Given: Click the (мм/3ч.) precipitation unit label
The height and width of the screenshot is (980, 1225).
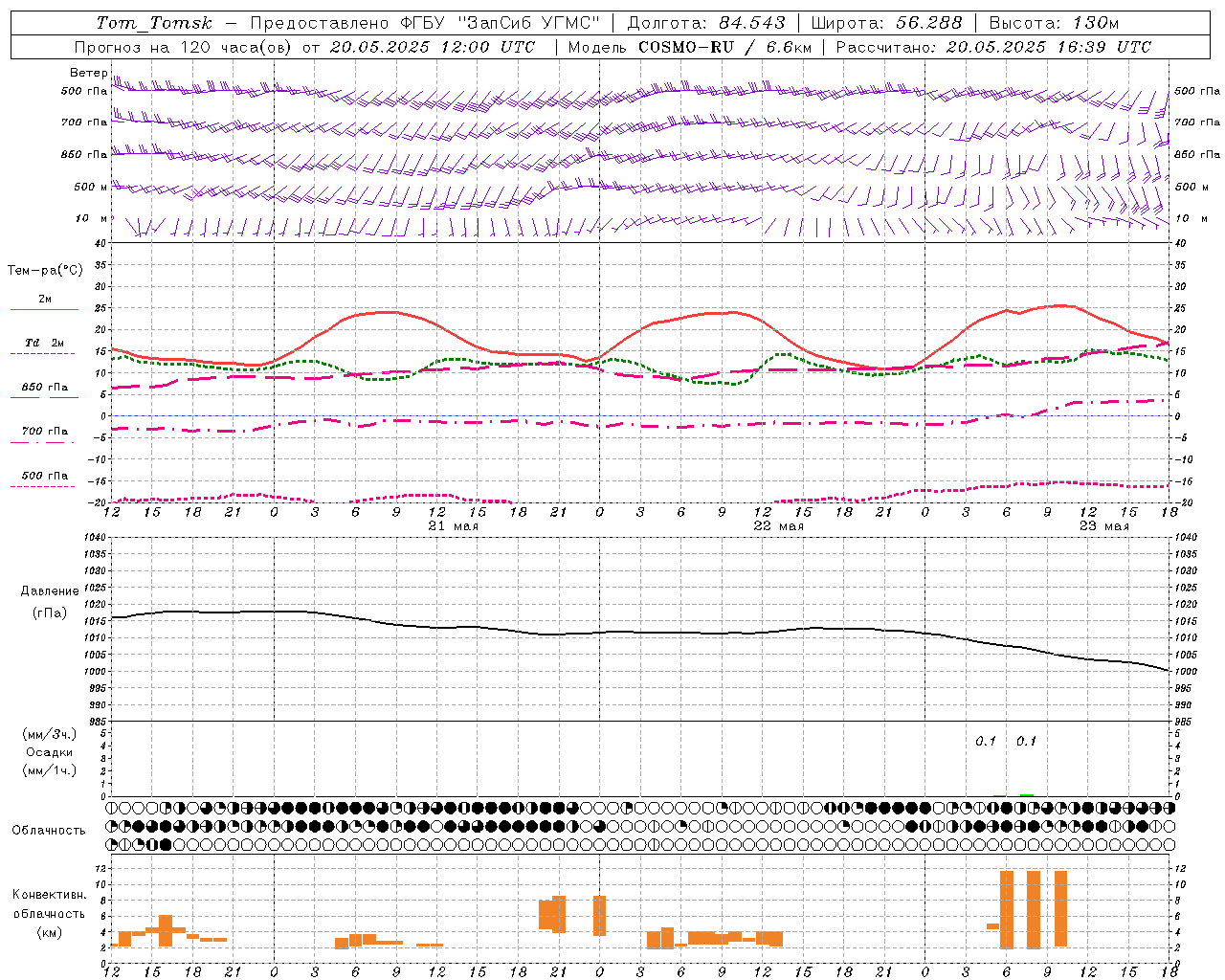Looking at the screenshot, I should [50, 735].
